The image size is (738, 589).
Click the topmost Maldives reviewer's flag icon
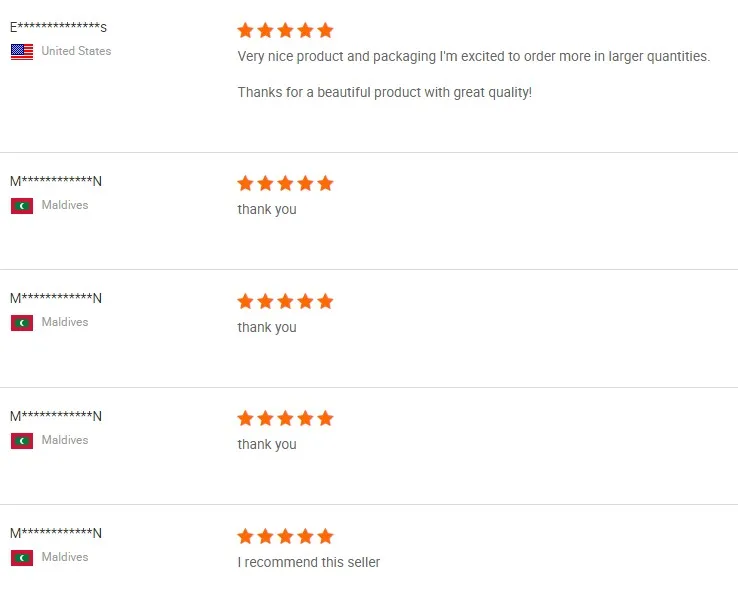(22, 206)
